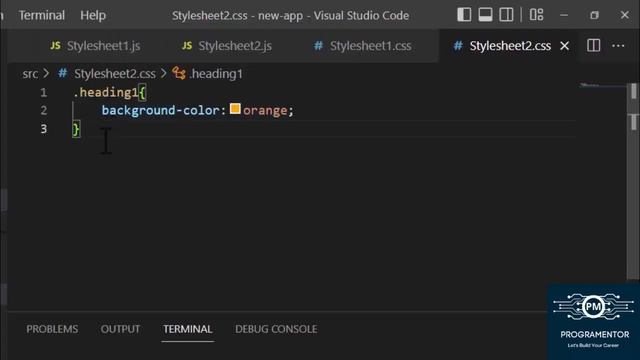Toggle secondary side bar layout icon

point(506,15)
